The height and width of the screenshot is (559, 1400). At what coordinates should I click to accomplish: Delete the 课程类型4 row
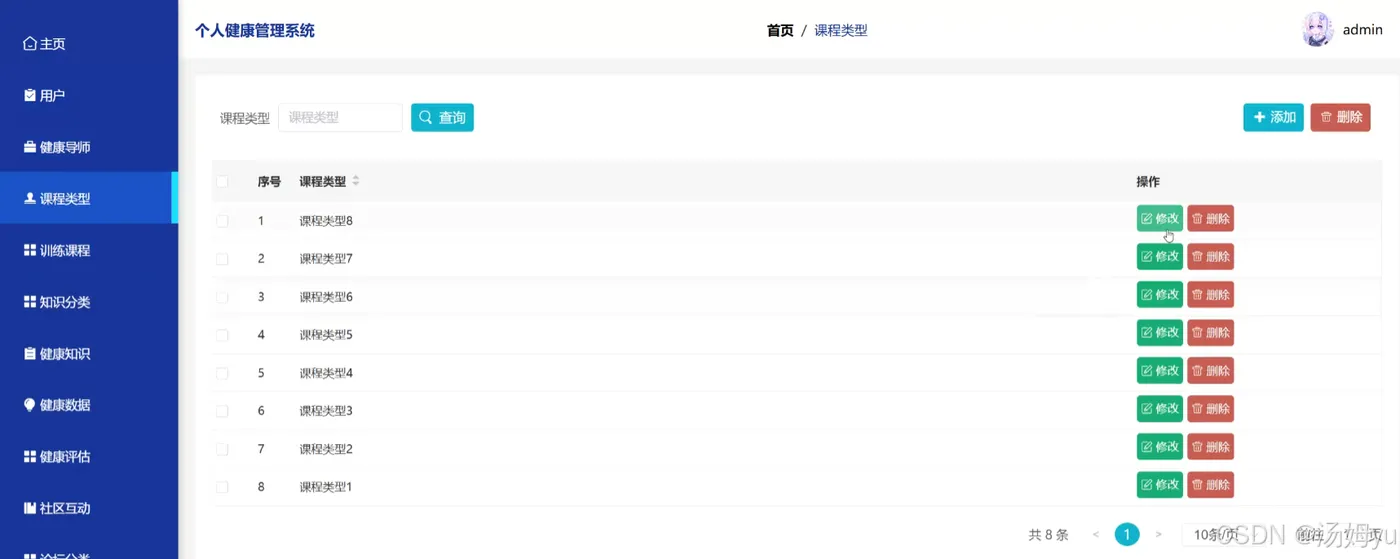tap(1211, 370)
